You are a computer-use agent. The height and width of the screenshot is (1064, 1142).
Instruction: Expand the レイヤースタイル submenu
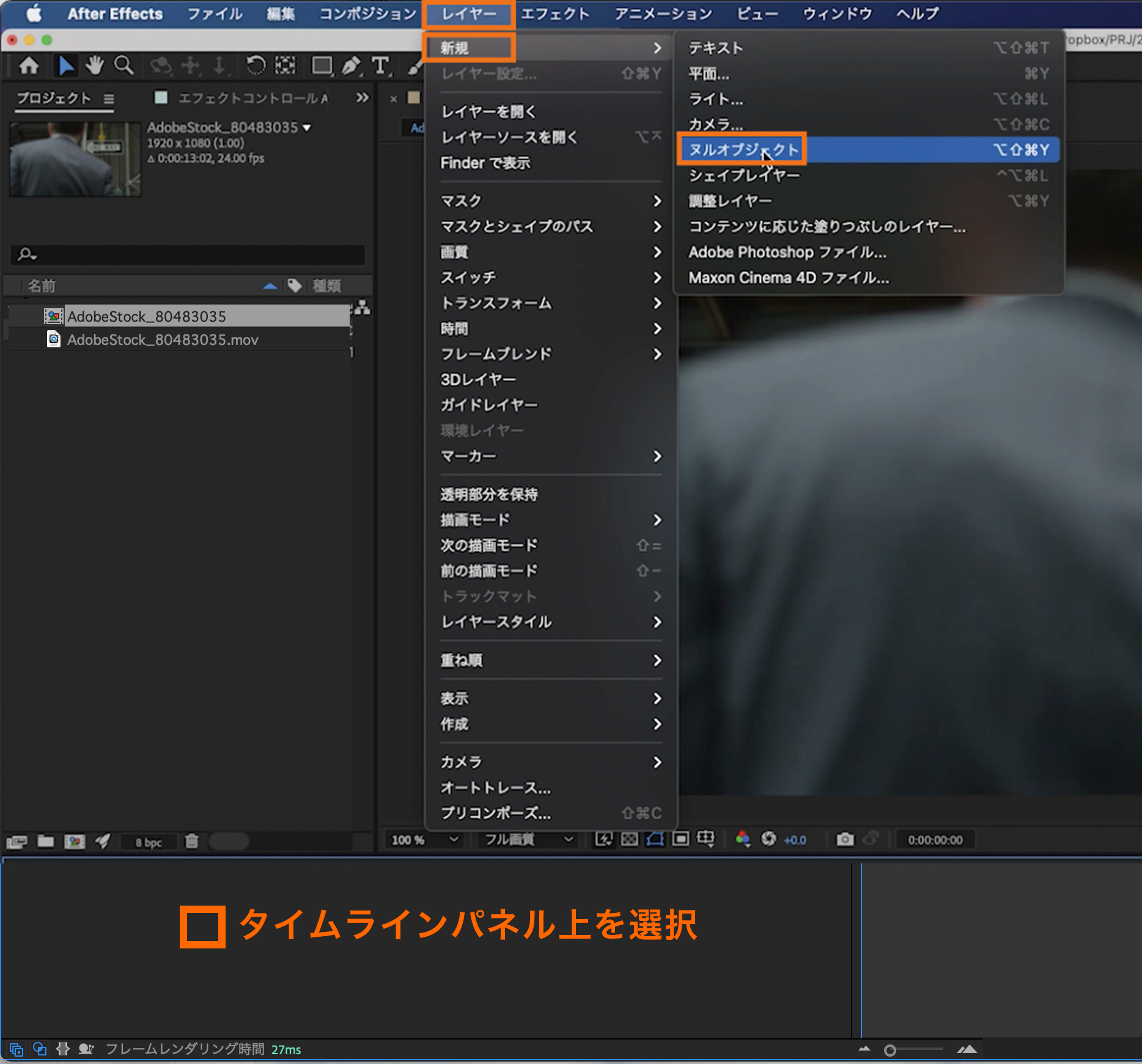pos(551,623)
